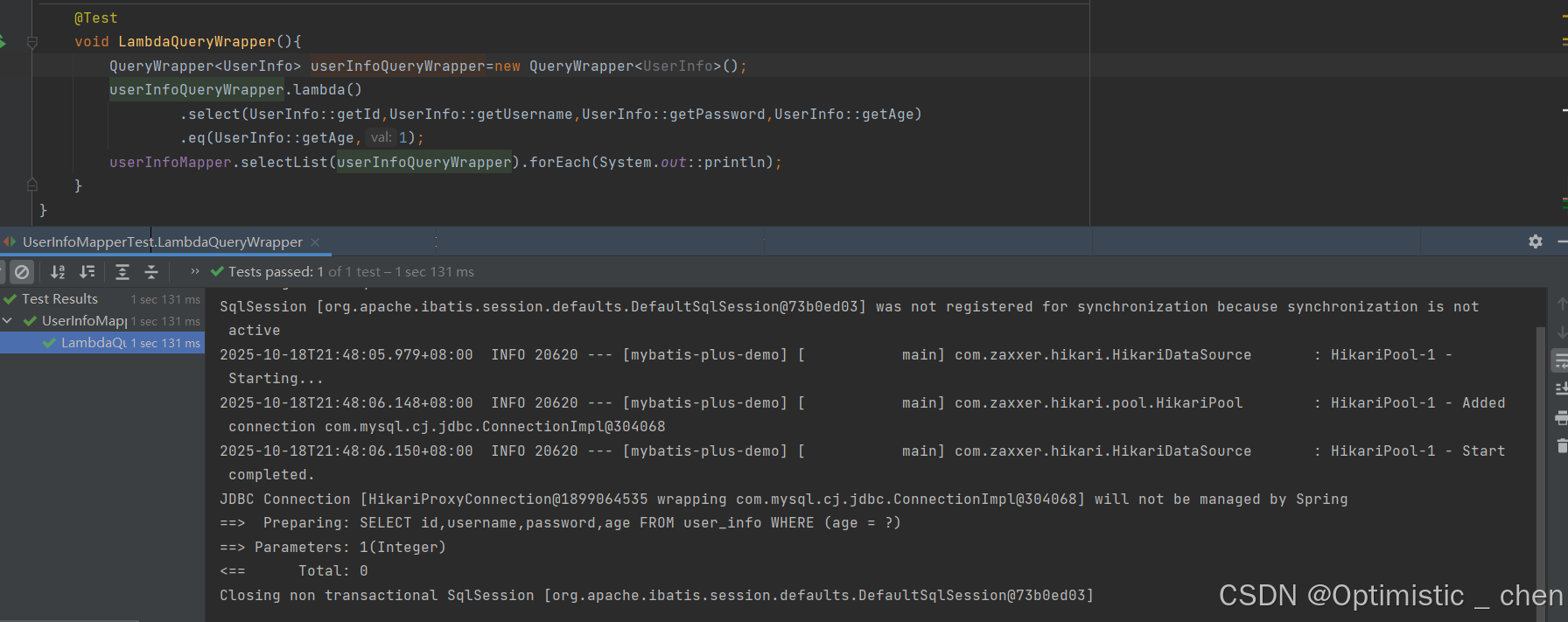Screen dimensions: 1568x622
Task: Select the Test Results root row
Action: (102, 299)
